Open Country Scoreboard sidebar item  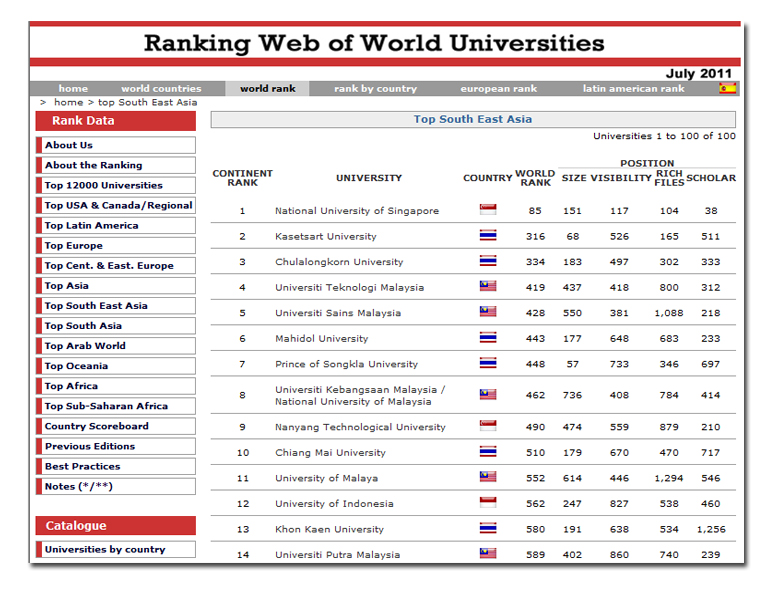[x=116, y=426]
